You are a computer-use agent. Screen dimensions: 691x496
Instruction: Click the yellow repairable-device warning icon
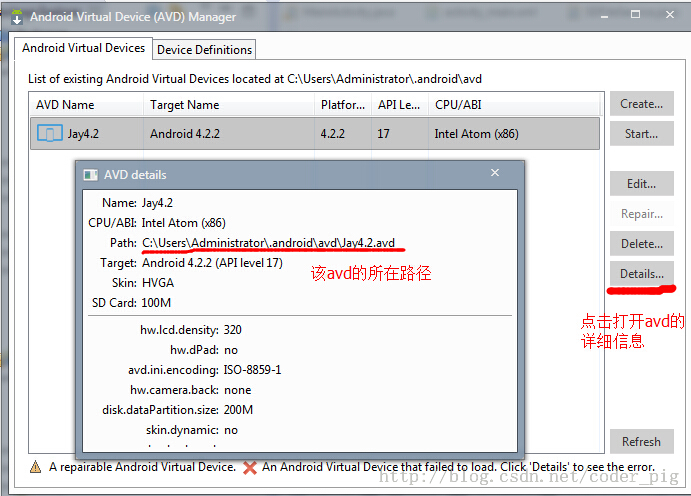pos(35,467)
